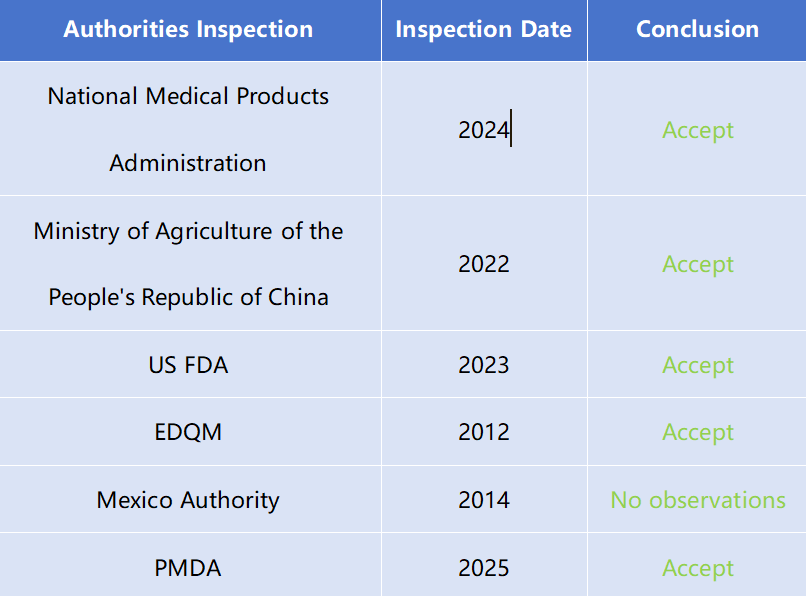Select the PMDA authority cell
Screen dimensions: 806x596
[190, 565]
